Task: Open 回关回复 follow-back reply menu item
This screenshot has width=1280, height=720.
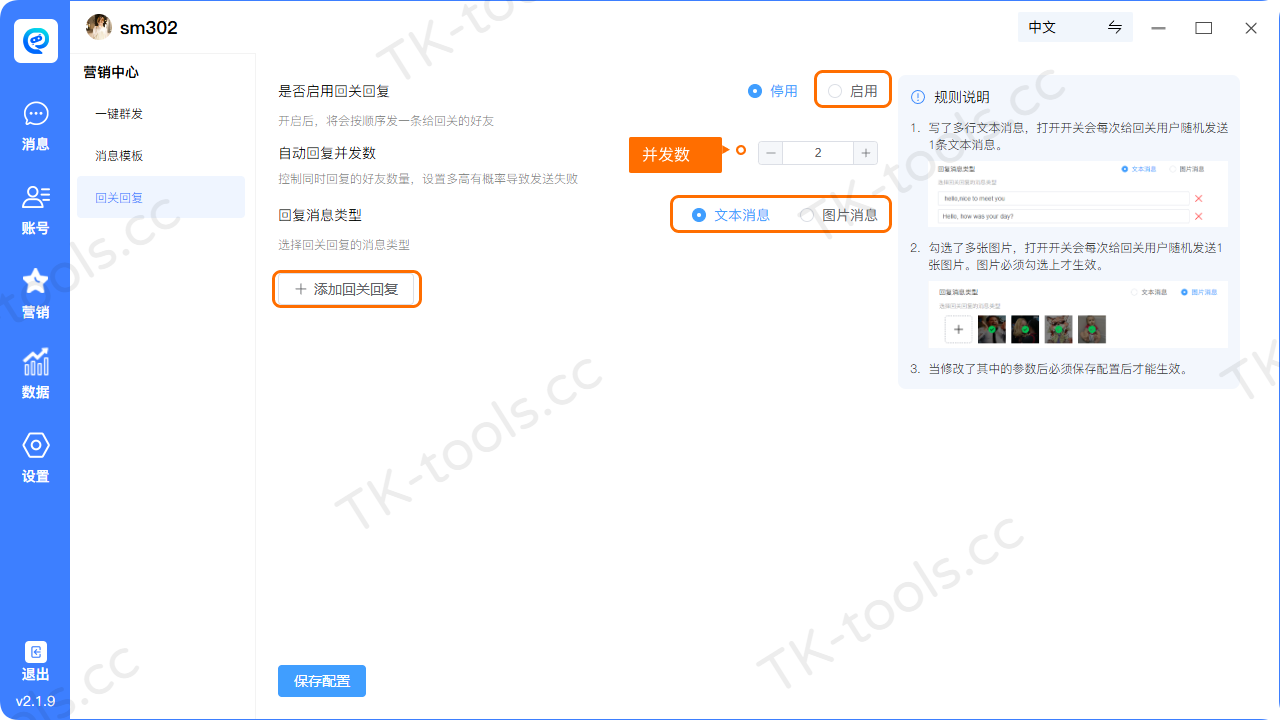Action: click(x=161, y=197)
